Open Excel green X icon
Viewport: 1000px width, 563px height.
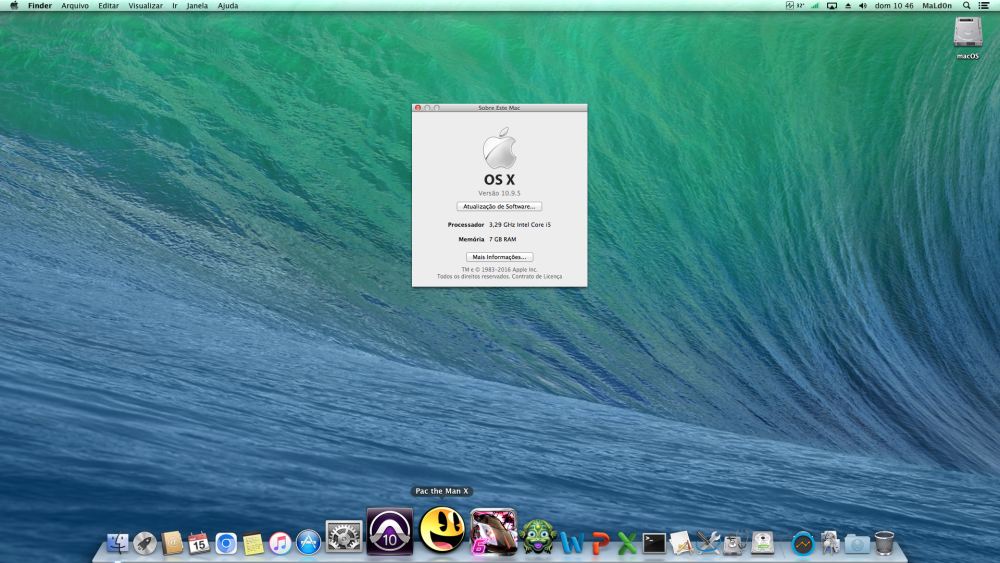pos(627,543)
